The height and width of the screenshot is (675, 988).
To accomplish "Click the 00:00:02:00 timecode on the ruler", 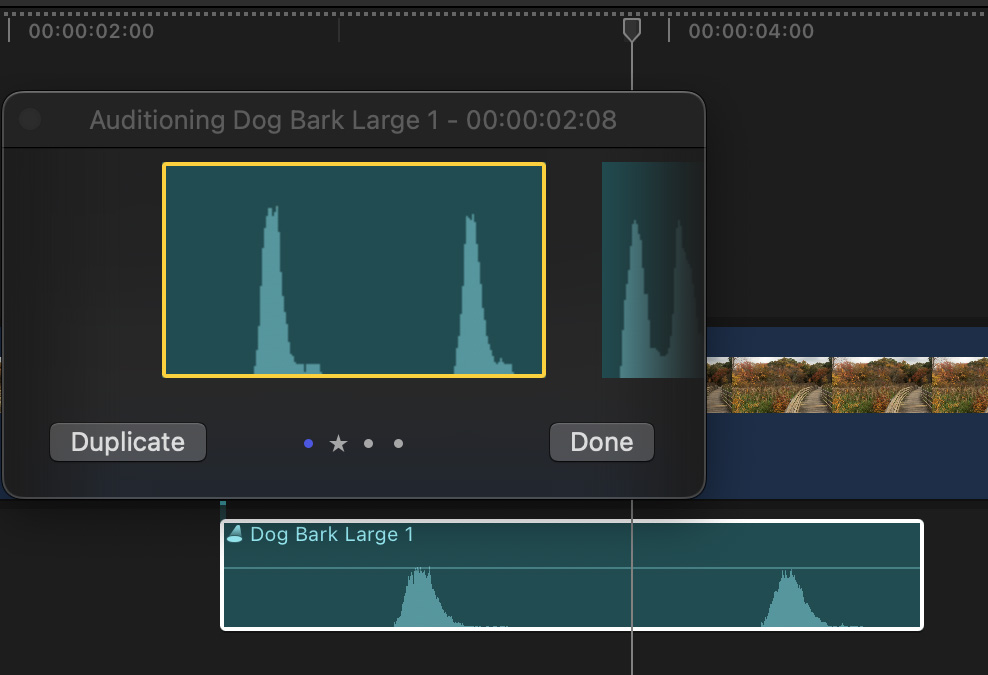I will coord(91,31).
